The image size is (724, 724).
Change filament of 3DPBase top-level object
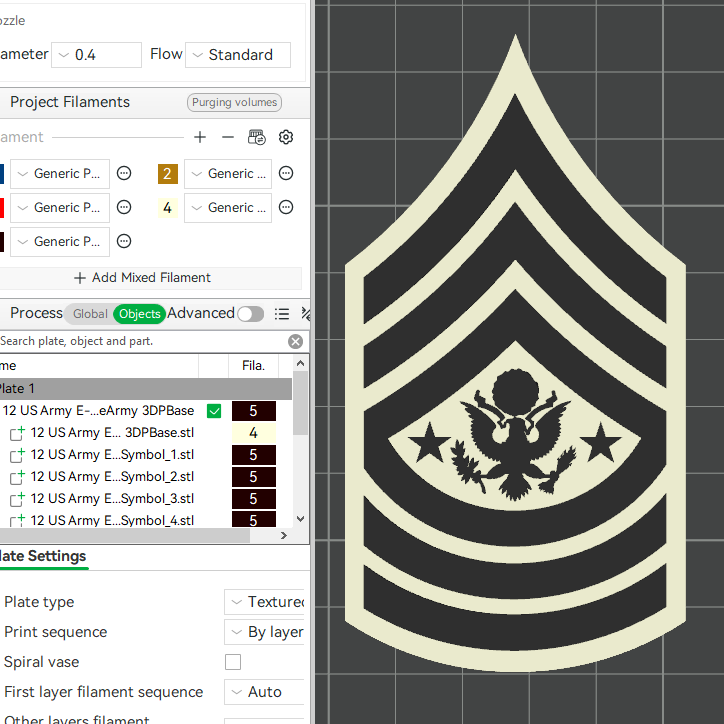tap(253, 411)
